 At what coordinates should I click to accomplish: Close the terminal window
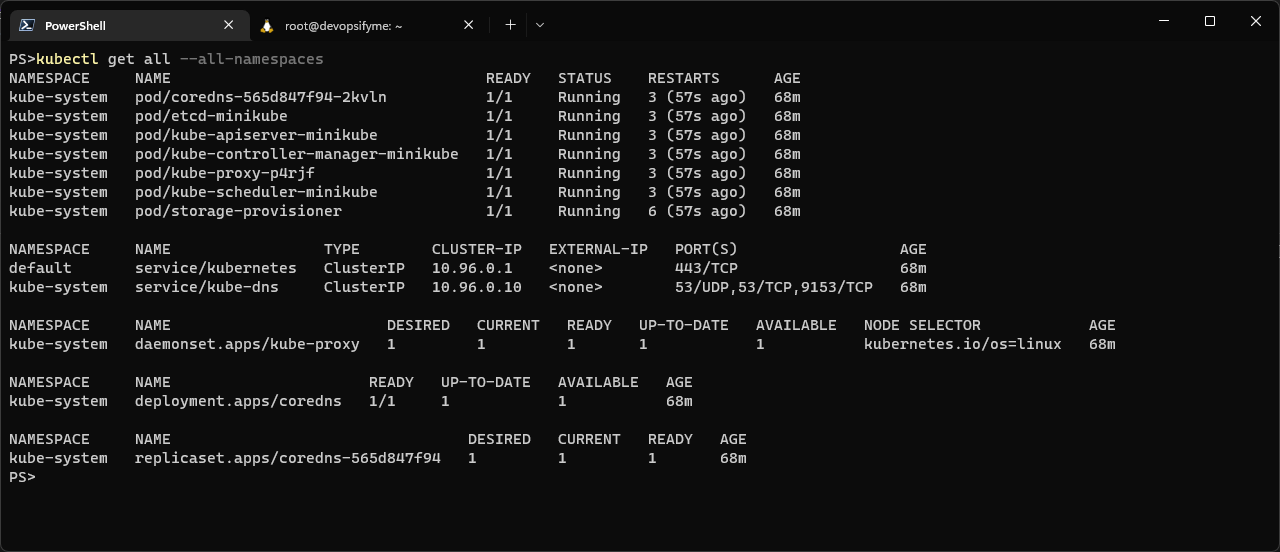(1256, 21)
